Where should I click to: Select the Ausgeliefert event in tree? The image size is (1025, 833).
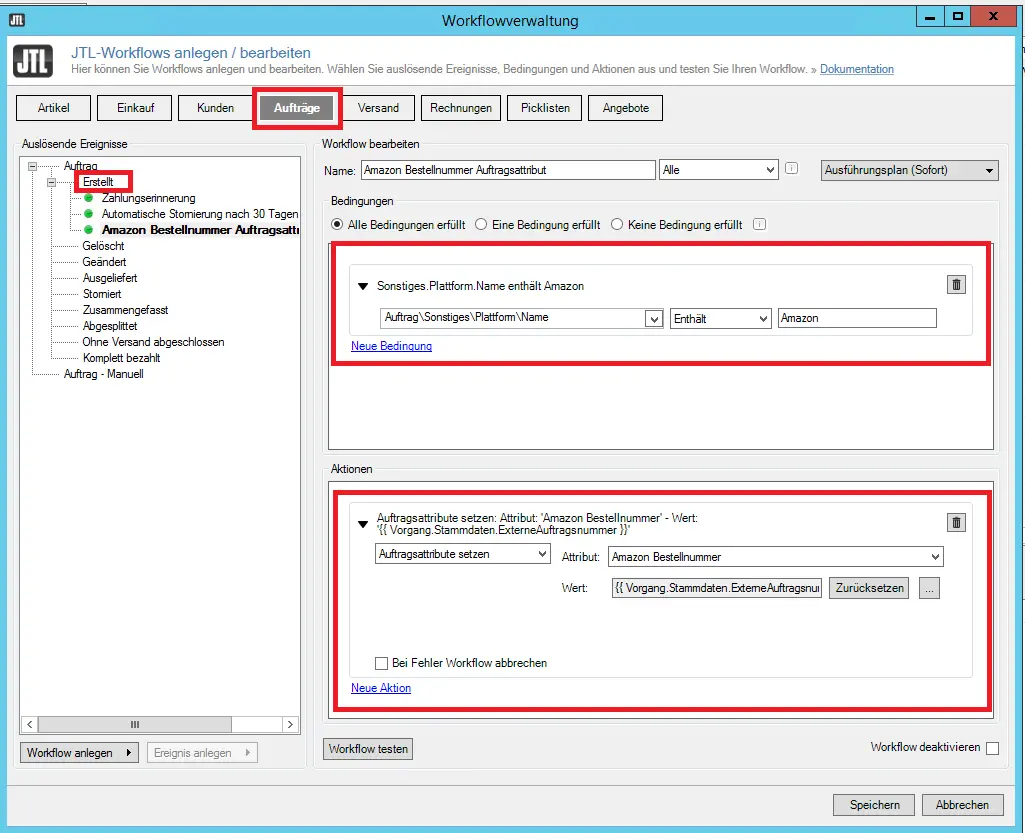tap(110, 278)
